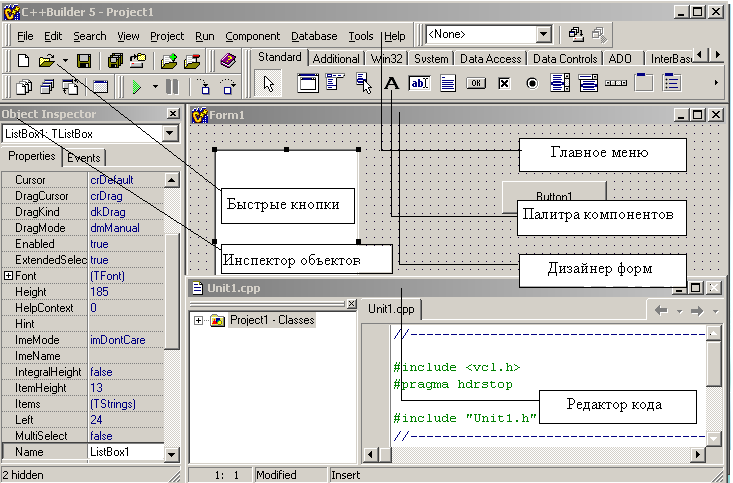Open the Project menu

pyautogui.click(x=167, y=36)
